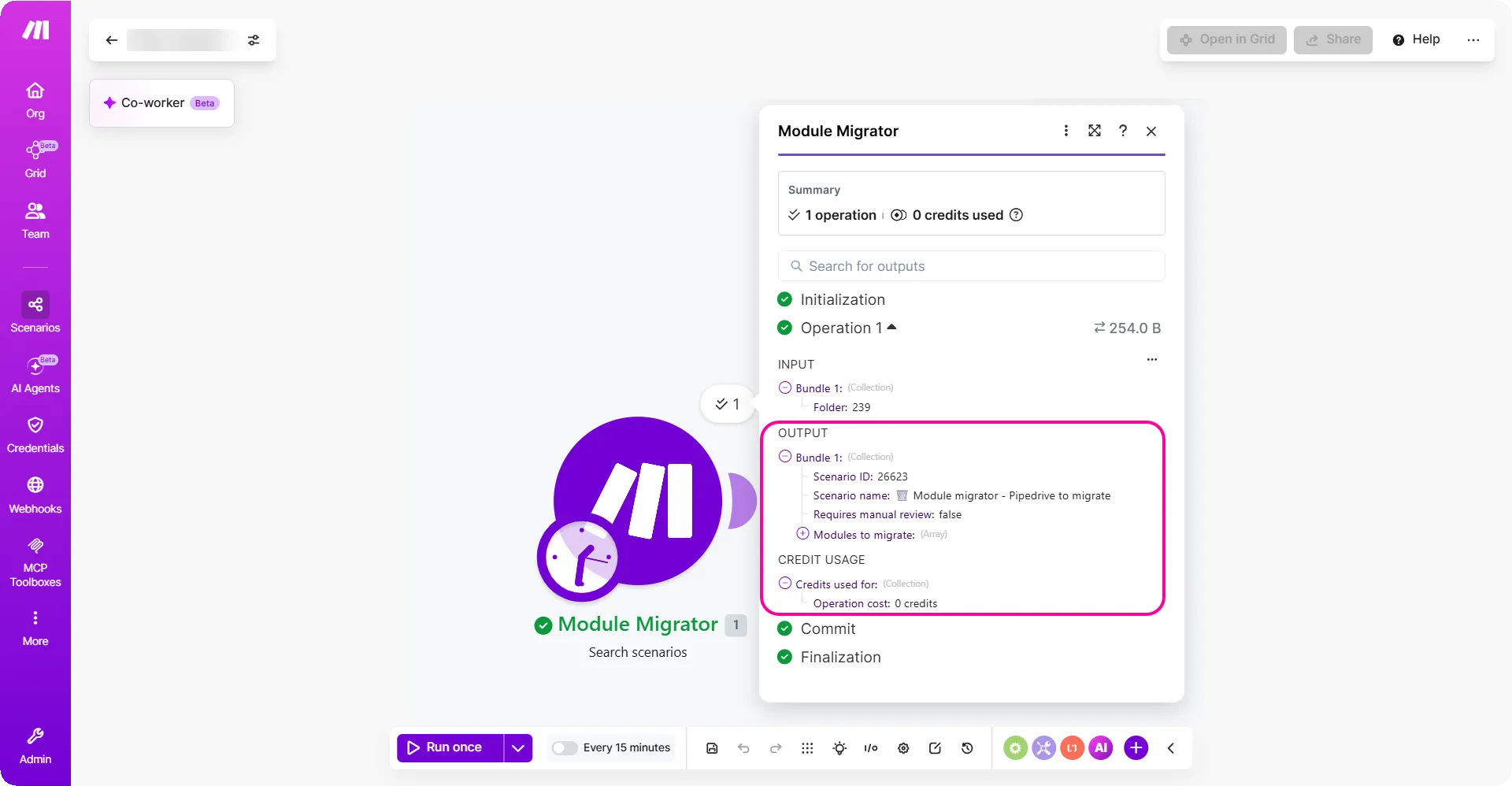This screenshot has width=1512, height=786.
Task: Collapse the favorites toolbar chevron
Action: (x=1171, y=748)
